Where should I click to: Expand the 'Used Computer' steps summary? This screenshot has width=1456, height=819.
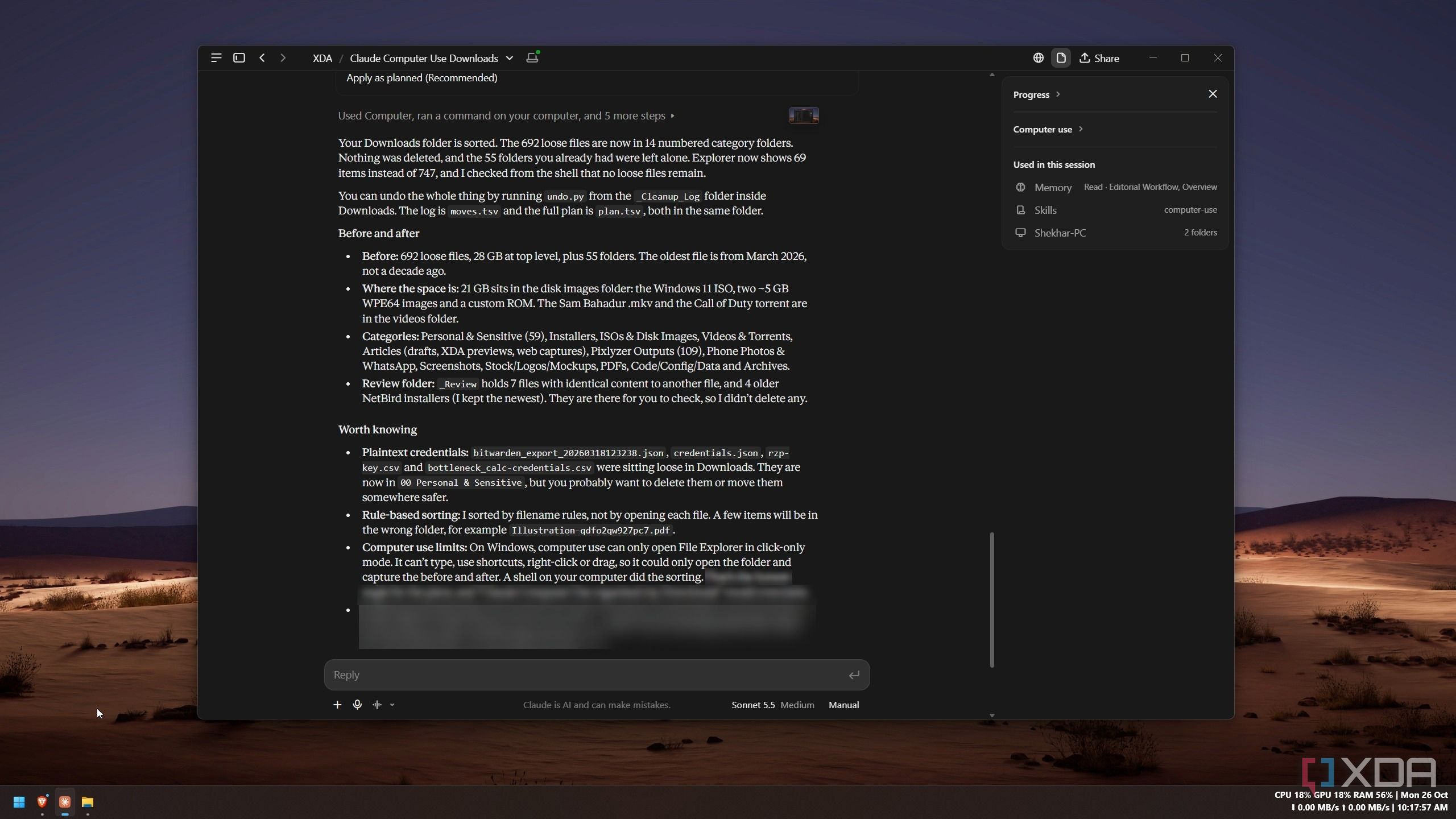pos(506,116)
